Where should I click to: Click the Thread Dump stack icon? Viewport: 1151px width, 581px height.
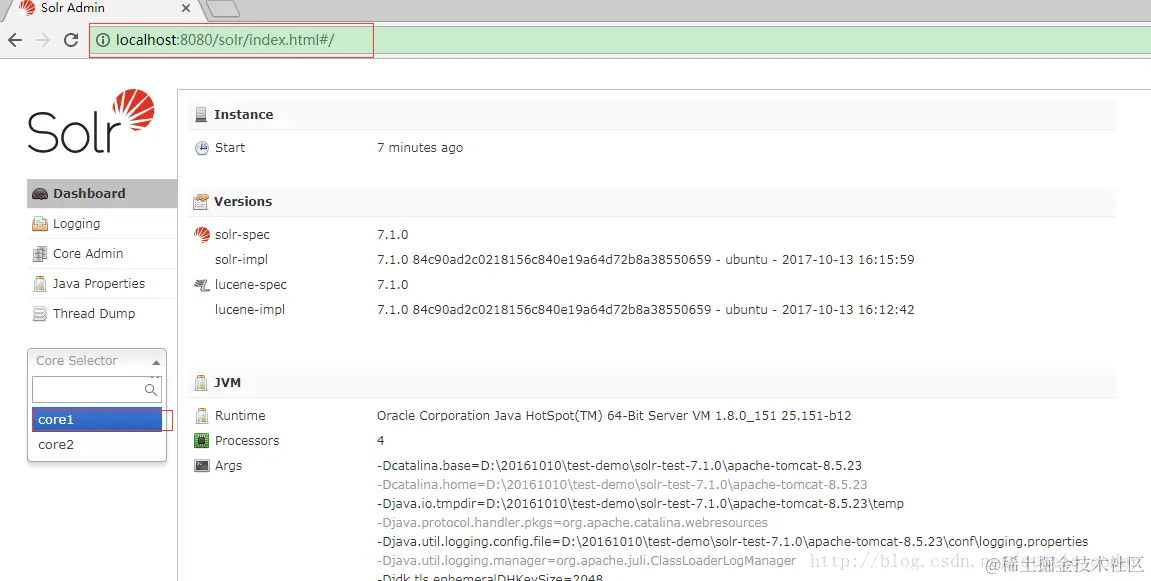coord(40,314)
